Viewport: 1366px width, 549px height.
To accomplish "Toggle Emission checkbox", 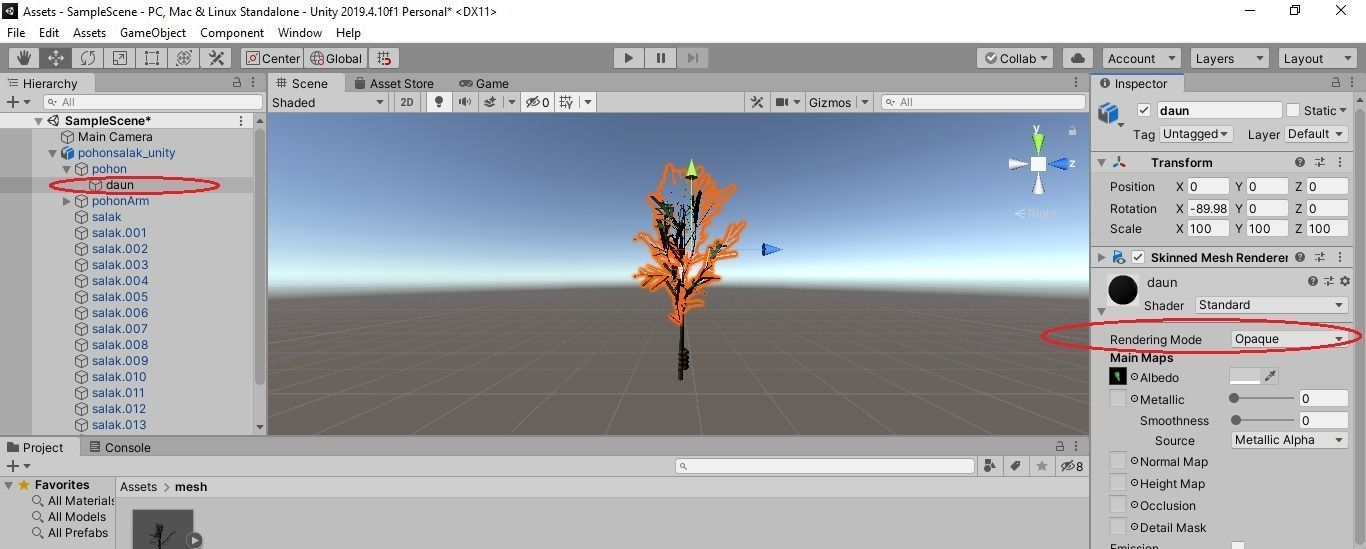I will coord(1238,545).
